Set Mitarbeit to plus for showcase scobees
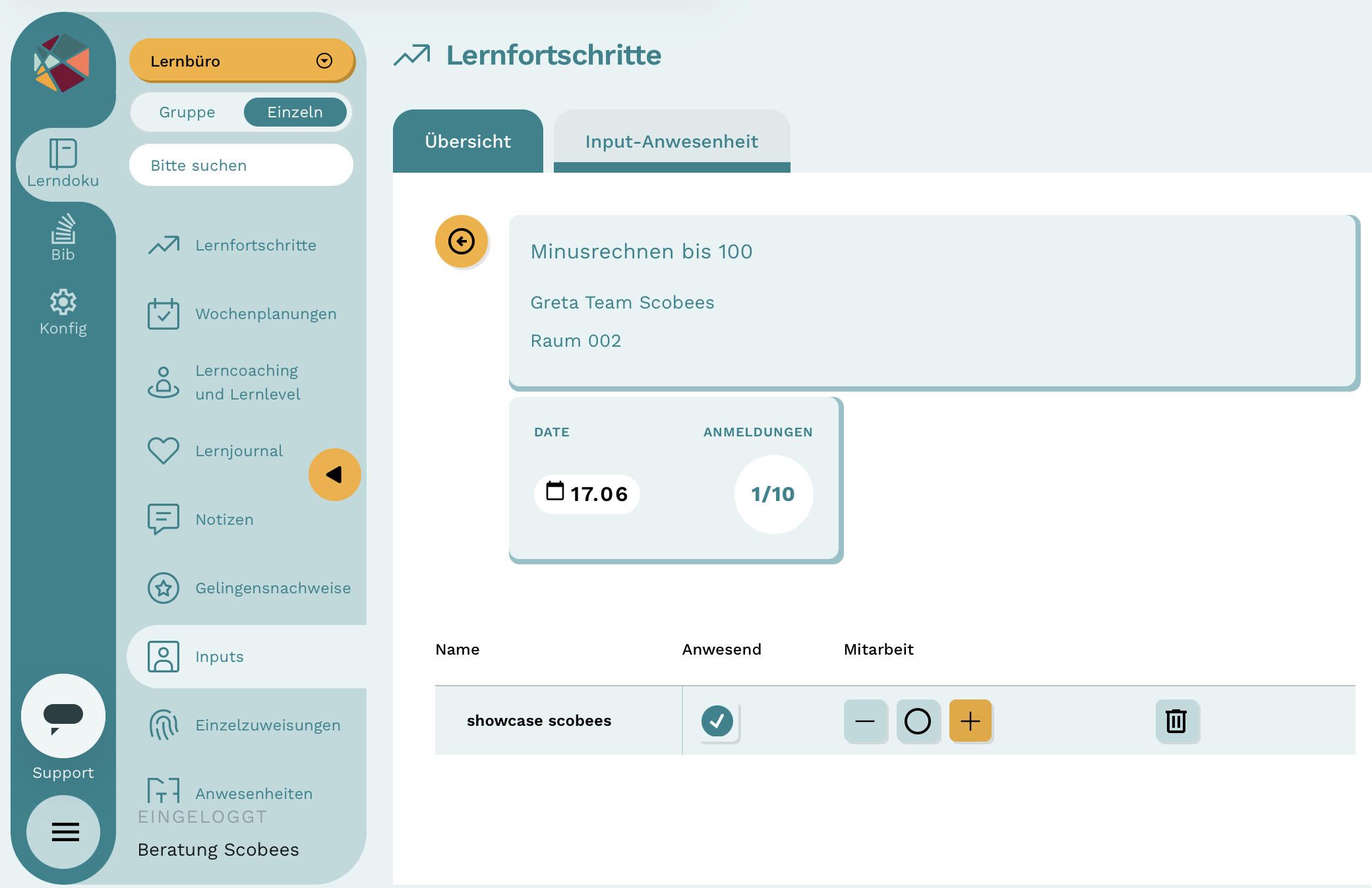 click(x=970, y=721)
